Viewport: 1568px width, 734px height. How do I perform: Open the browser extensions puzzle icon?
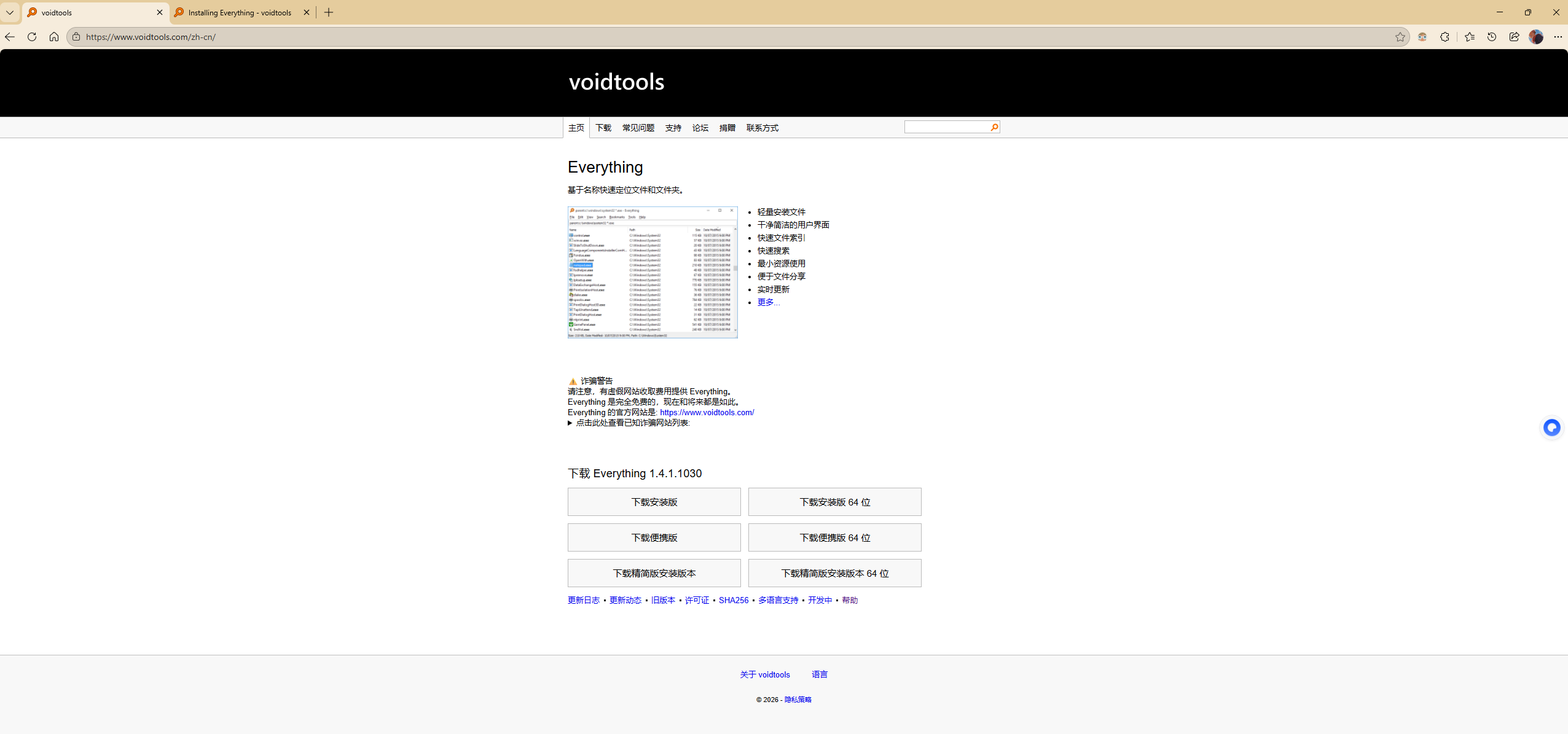(1445, 37)
